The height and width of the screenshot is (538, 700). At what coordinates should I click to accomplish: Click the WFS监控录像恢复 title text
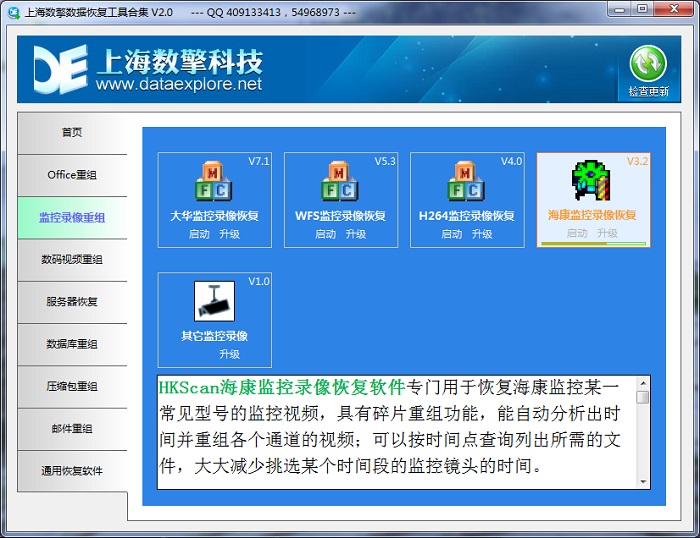coord(341,216)
